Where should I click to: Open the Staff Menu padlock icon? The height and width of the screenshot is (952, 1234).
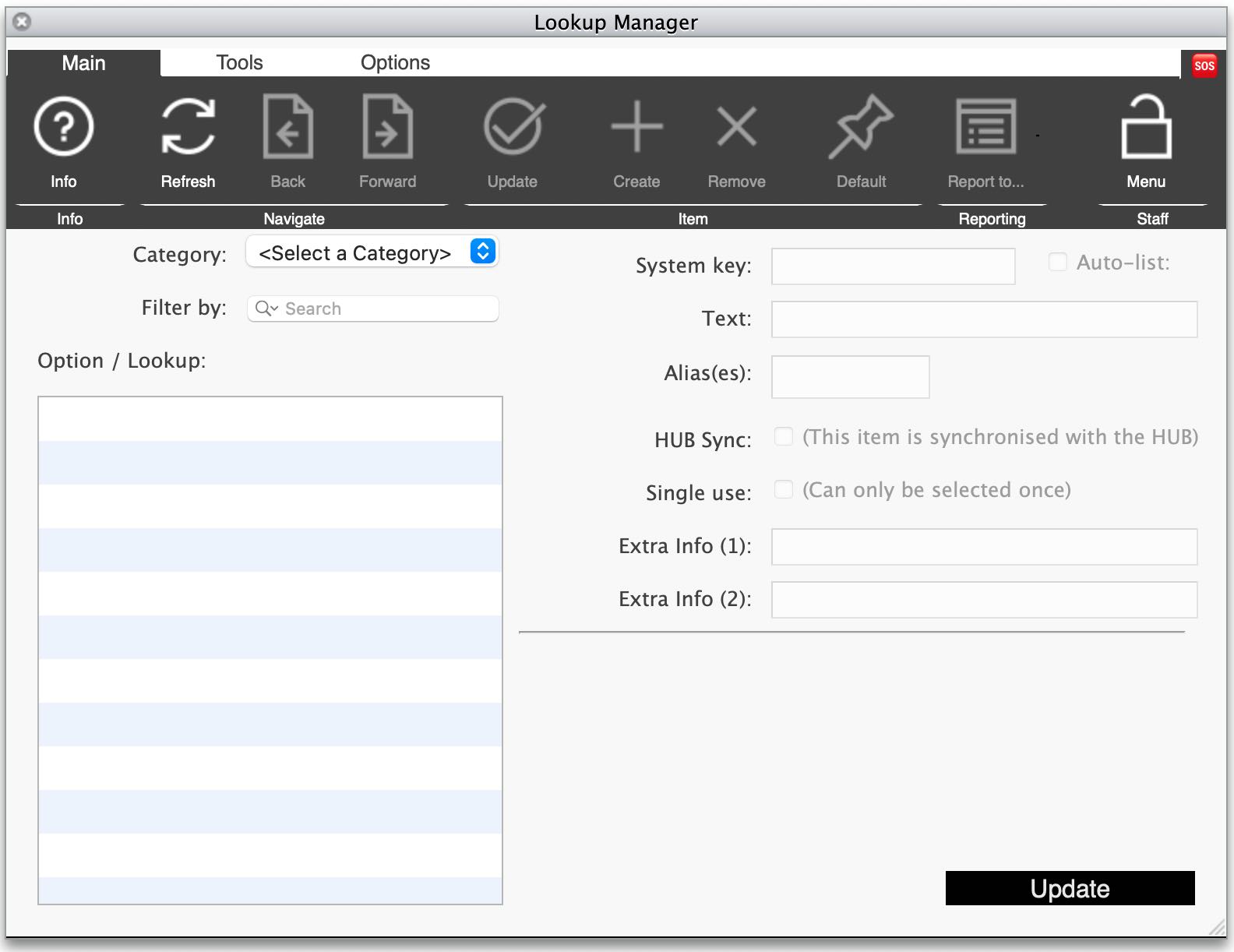point(1146,126)
